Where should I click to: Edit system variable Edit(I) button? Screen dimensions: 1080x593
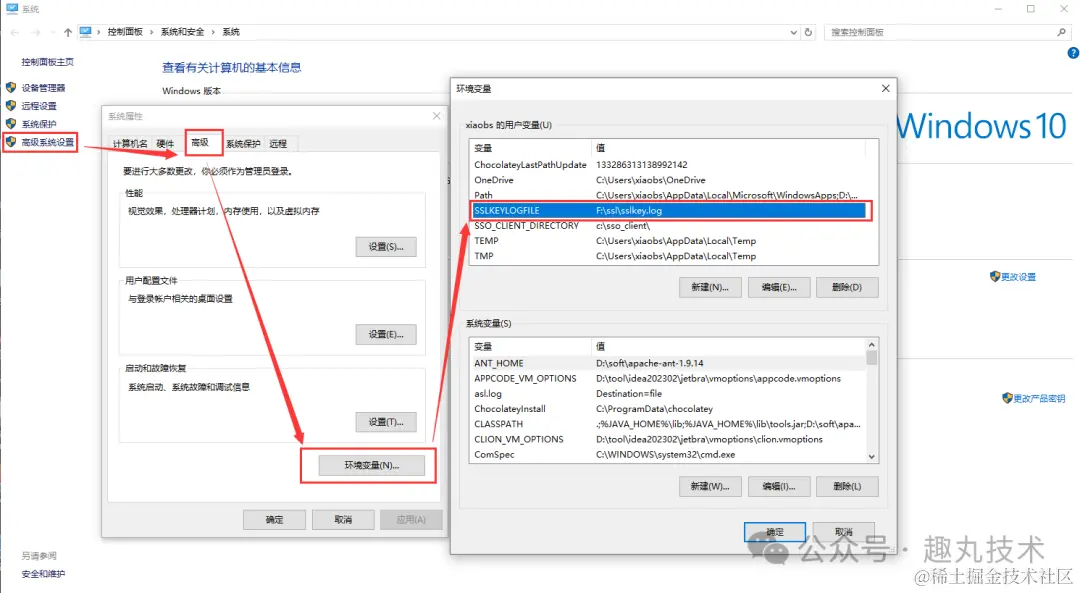779,486
